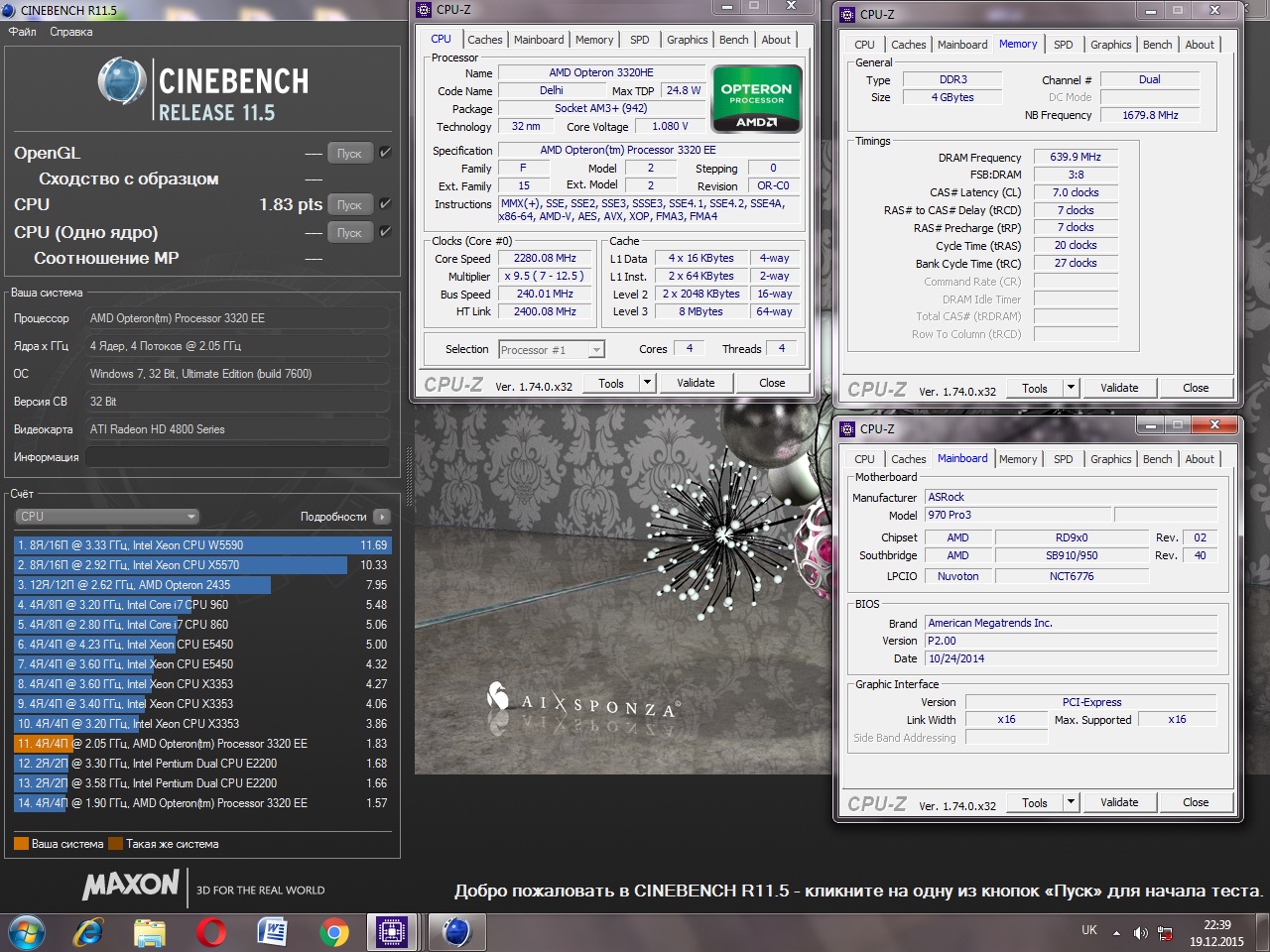
Task: Launch Google Chrome from the taskbar
Action: [x=333, y=932]
